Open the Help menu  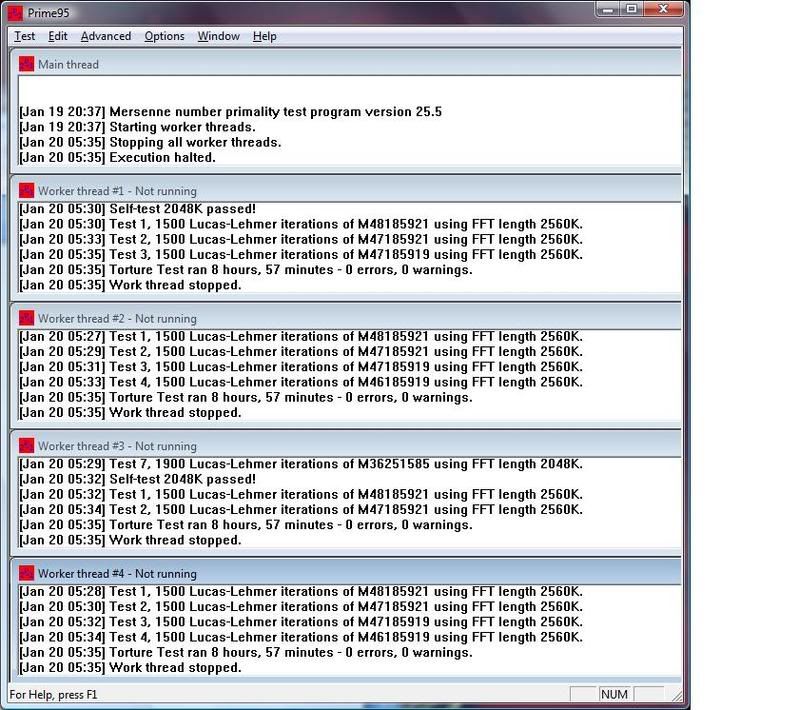[x=264, y=36]
